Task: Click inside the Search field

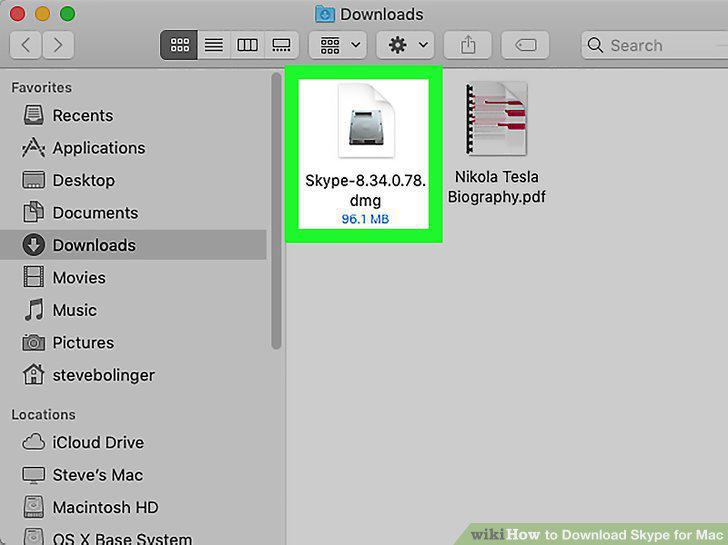Action: pyautogui.click(x=655, y=45)
